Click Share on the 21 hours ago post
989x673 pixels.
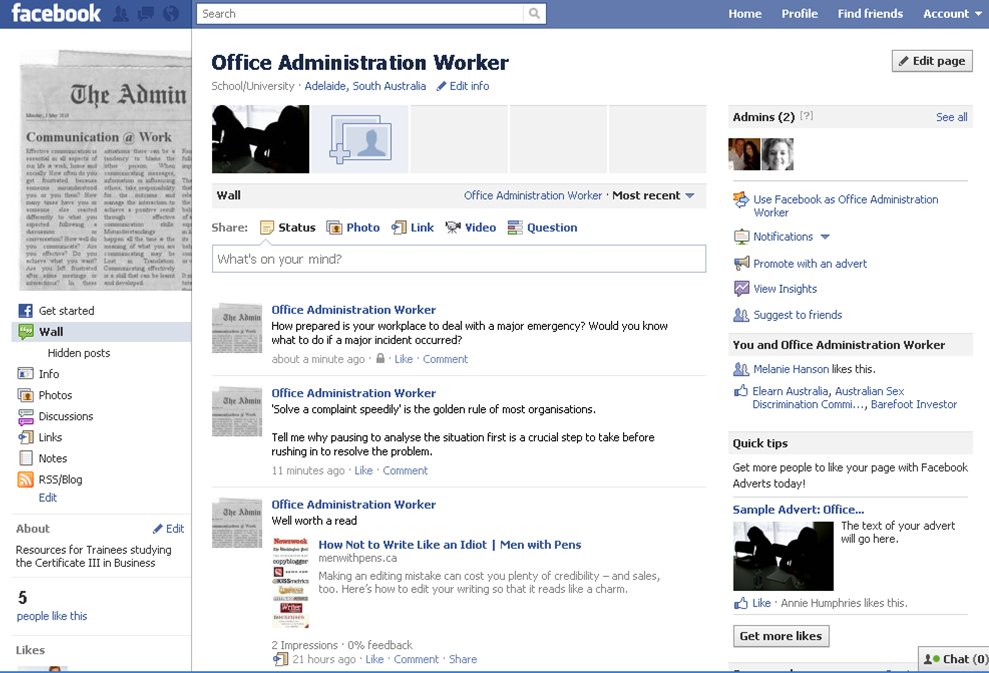[x=462, y=659]
